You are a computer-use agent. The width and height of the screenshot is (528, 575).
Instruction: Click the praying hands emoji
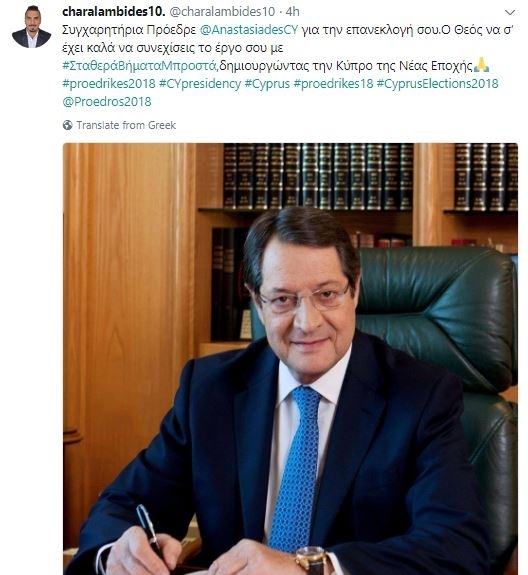tap(481, 65)
